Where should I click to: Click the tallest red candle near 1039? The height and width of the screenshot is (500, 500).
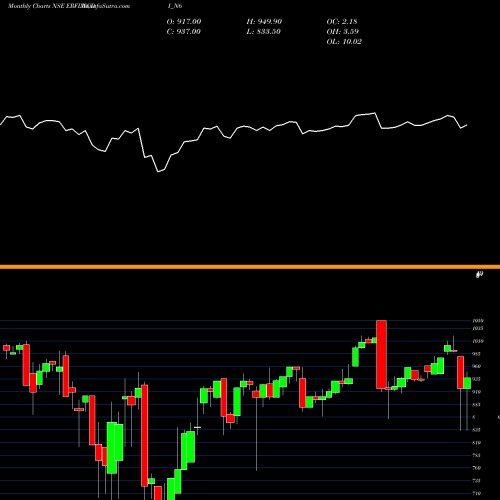pyautogui.click(x=381, y=354)
